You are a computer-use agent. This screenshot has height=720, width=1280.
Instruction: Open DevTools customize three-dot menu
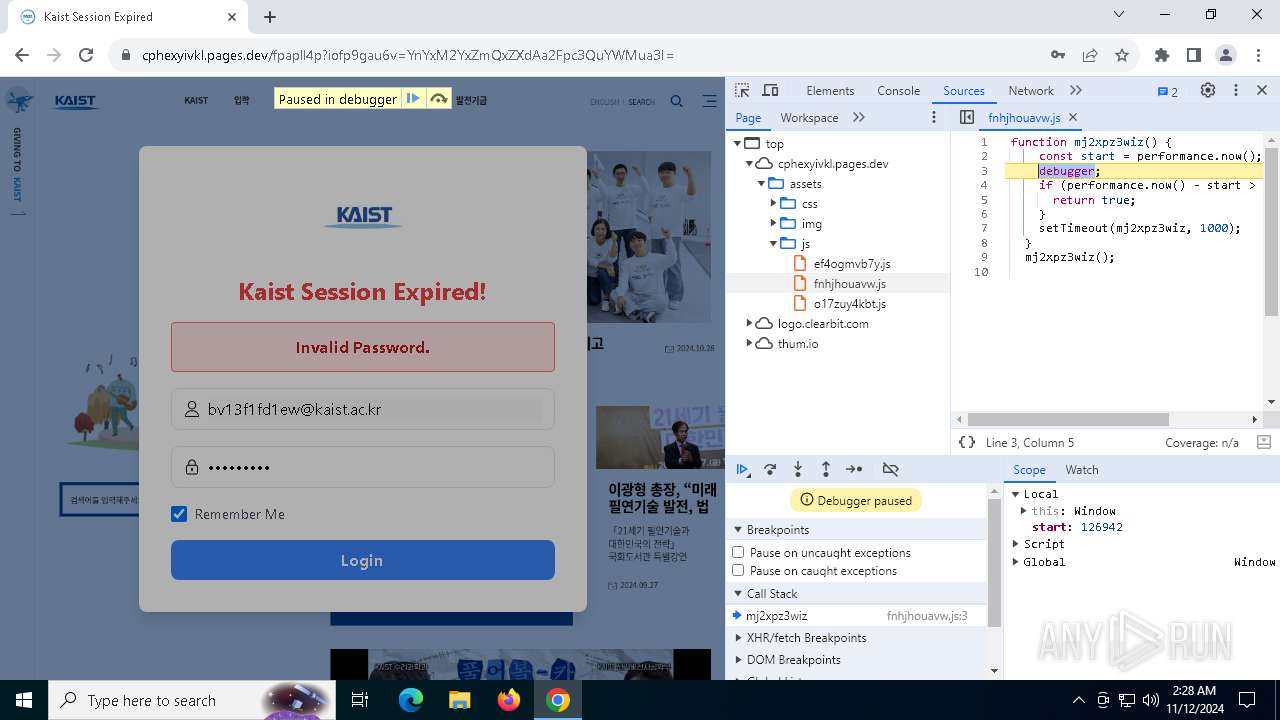click(1236, 90)
